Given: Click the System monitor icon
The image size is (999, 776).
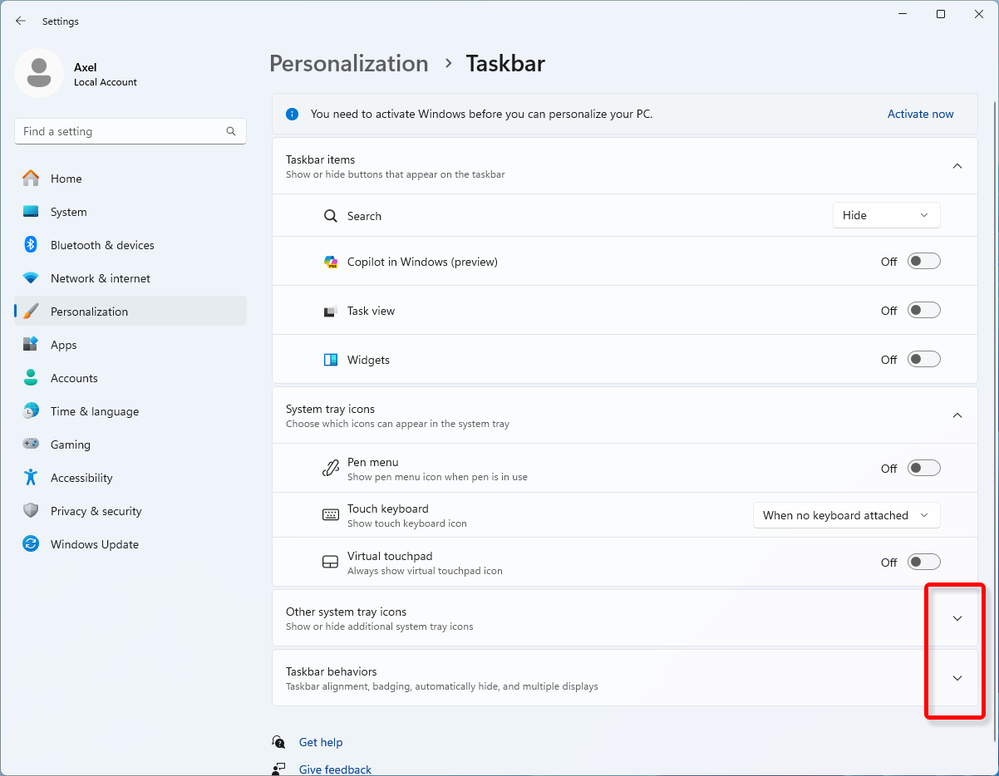Looking at the screenshot, I should tap(31, 212).
